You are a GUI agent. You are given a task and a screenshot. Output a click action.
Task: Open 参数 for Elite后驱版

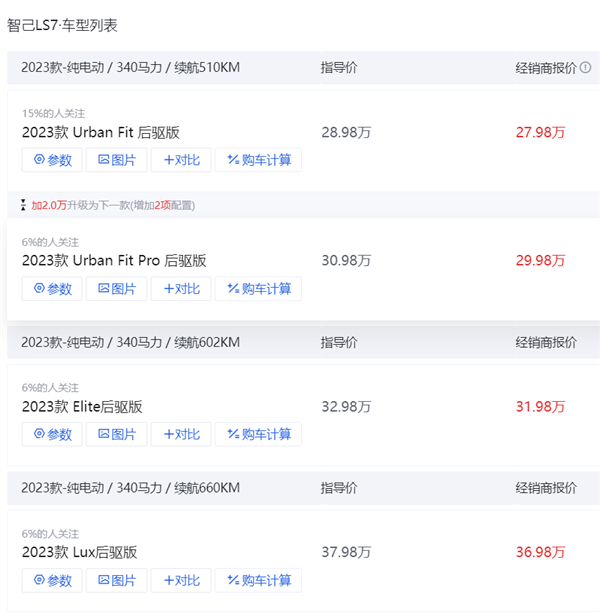tap(53, 434)
